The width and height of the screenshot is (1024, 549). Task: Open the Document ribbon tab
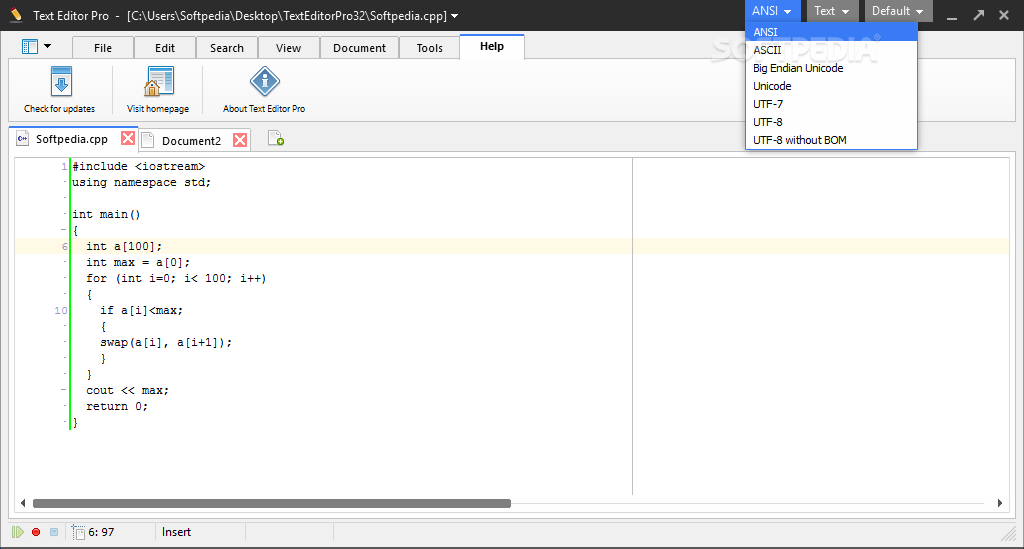pos(359,48)
